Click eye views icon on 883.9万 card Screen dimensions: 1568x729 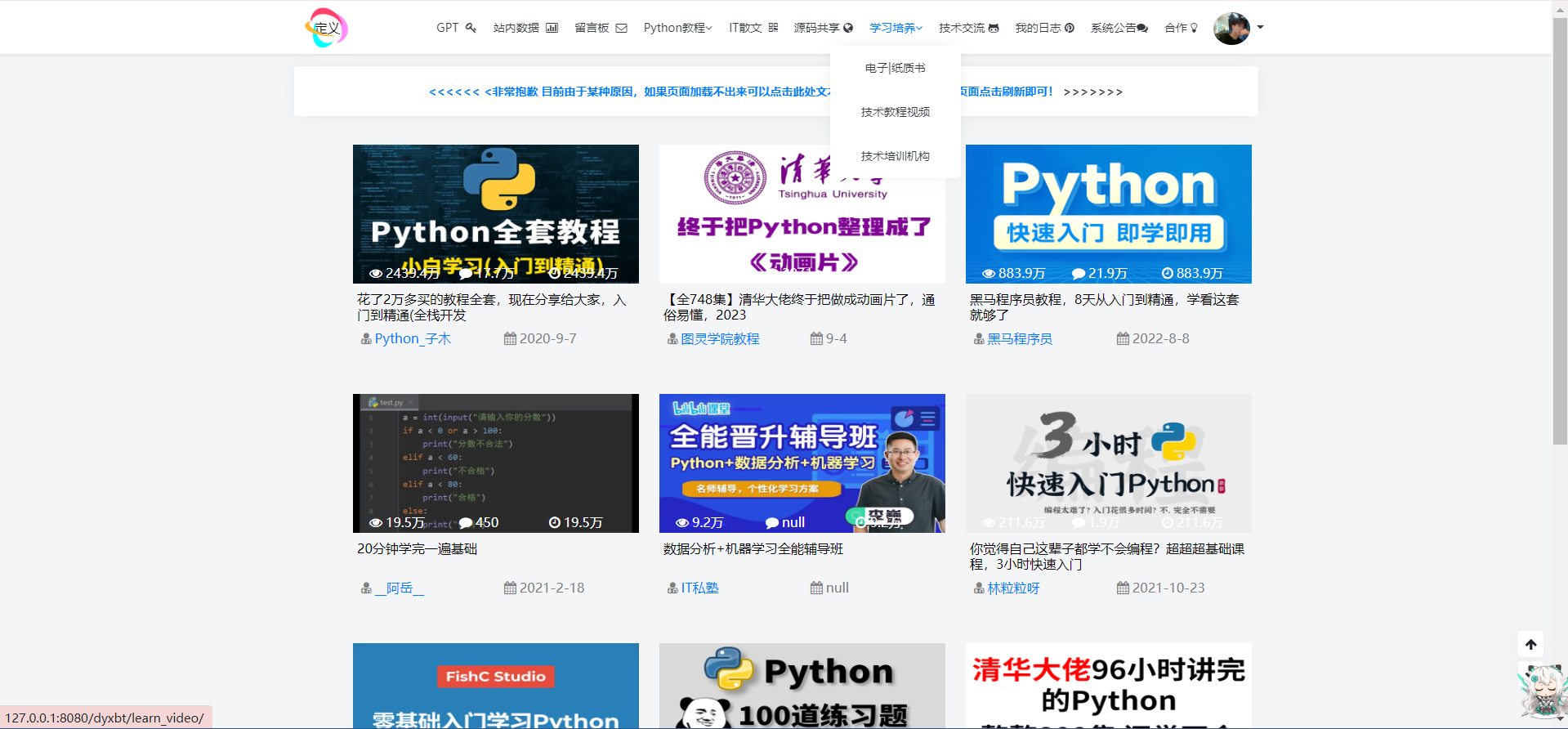click(989, 273)
